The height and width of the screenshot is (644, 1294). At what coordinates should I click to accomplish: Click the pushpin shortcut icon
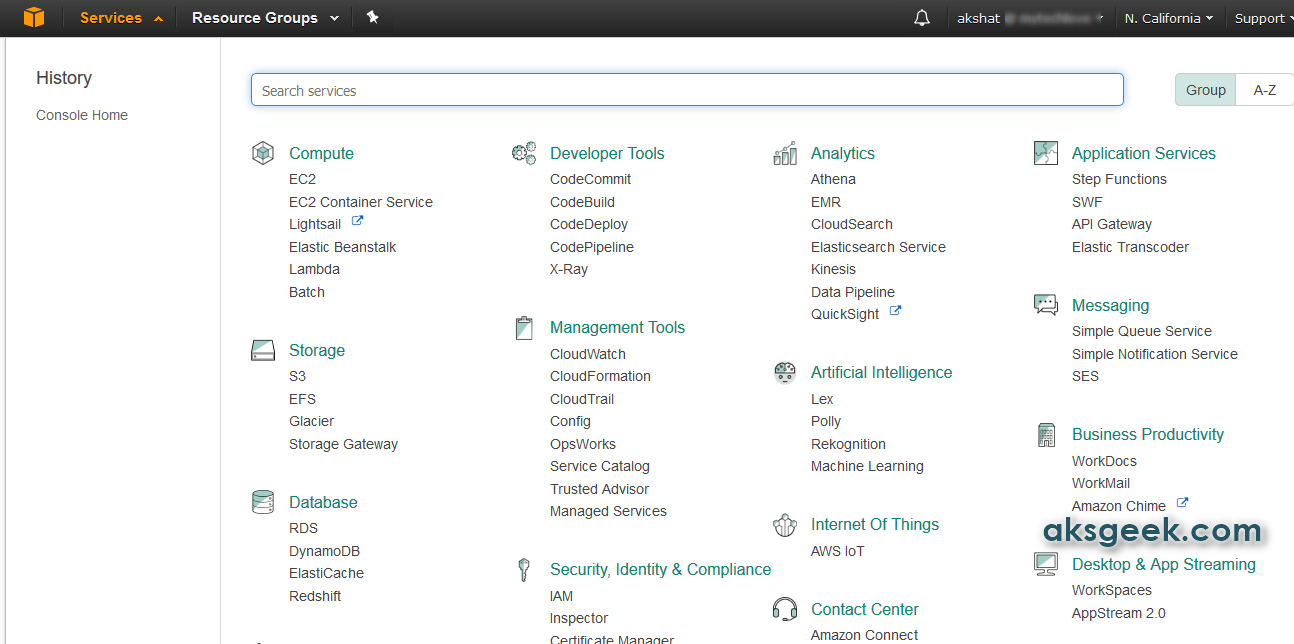point(372,18)
